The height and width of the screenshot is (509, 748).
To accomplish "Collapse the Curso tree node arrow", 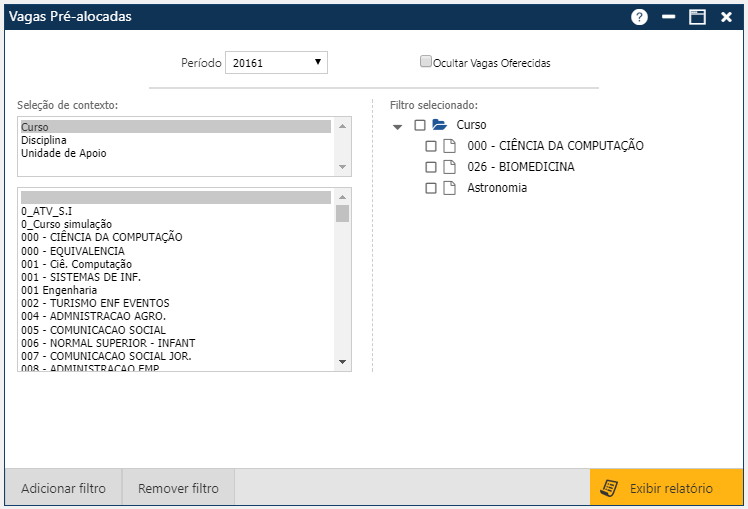I will pyautogui.click(x=398, y=126).
